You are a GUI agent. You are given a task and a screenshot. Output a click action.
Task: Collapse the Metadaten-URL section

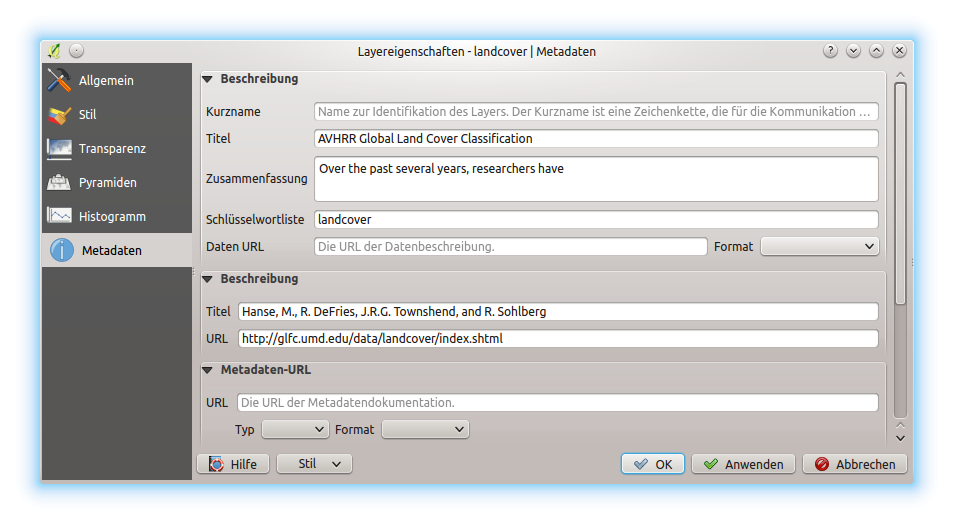(x=208, y=370)
